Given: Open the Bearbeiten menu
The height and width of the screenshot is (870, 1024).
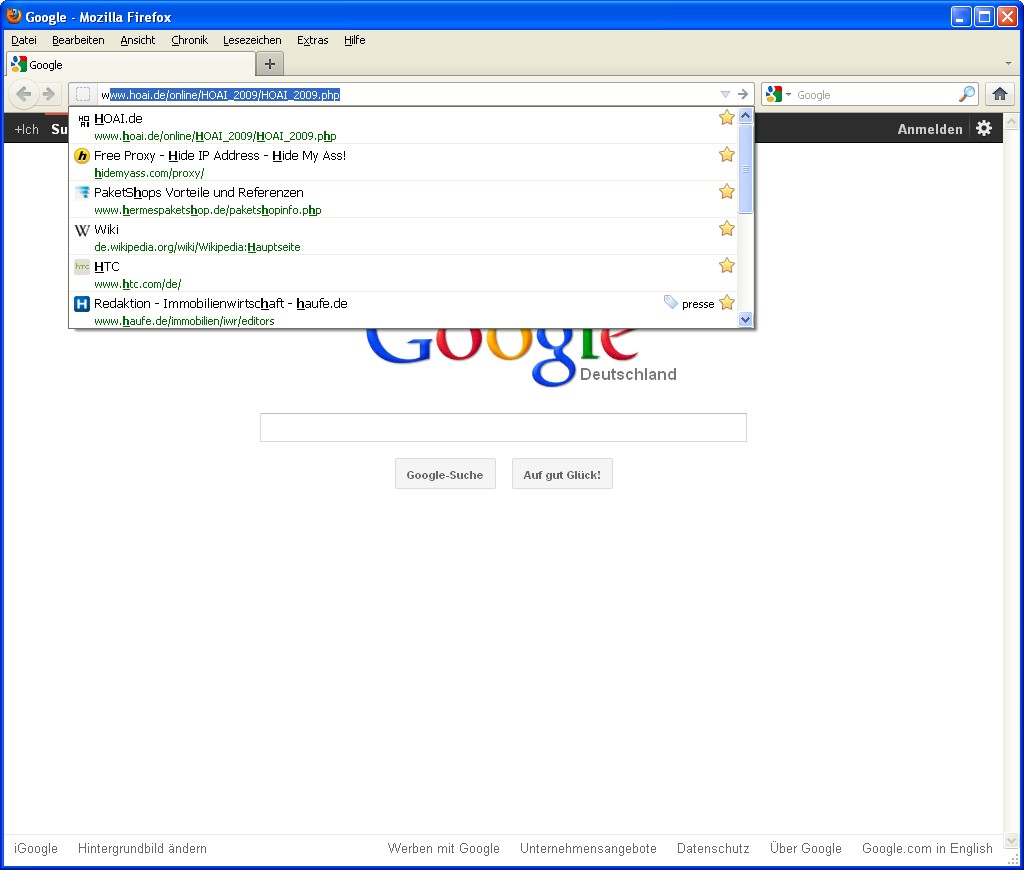Looking at the screenshot, I should pyautogui.click(x=78, y=40).
